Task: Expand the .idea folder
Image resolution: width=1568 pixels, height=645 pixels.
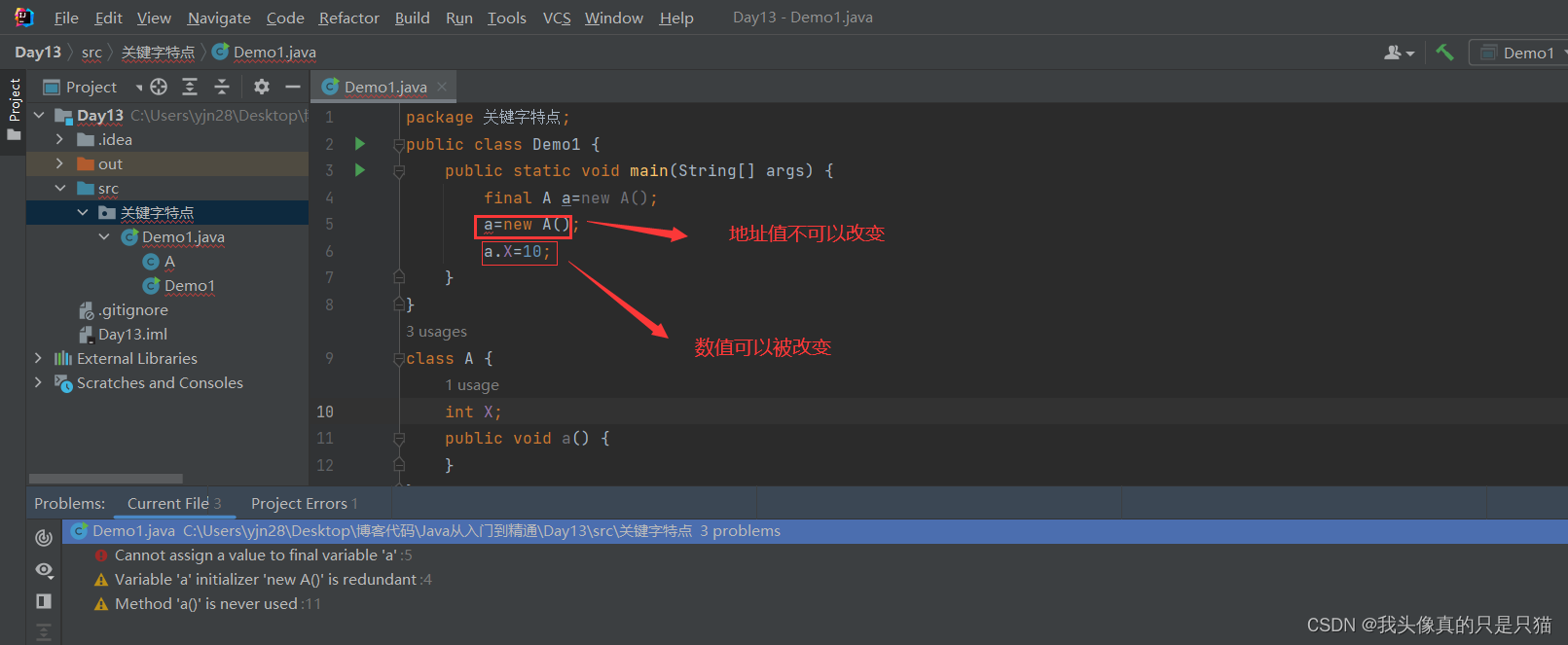Action: point(60,139)
